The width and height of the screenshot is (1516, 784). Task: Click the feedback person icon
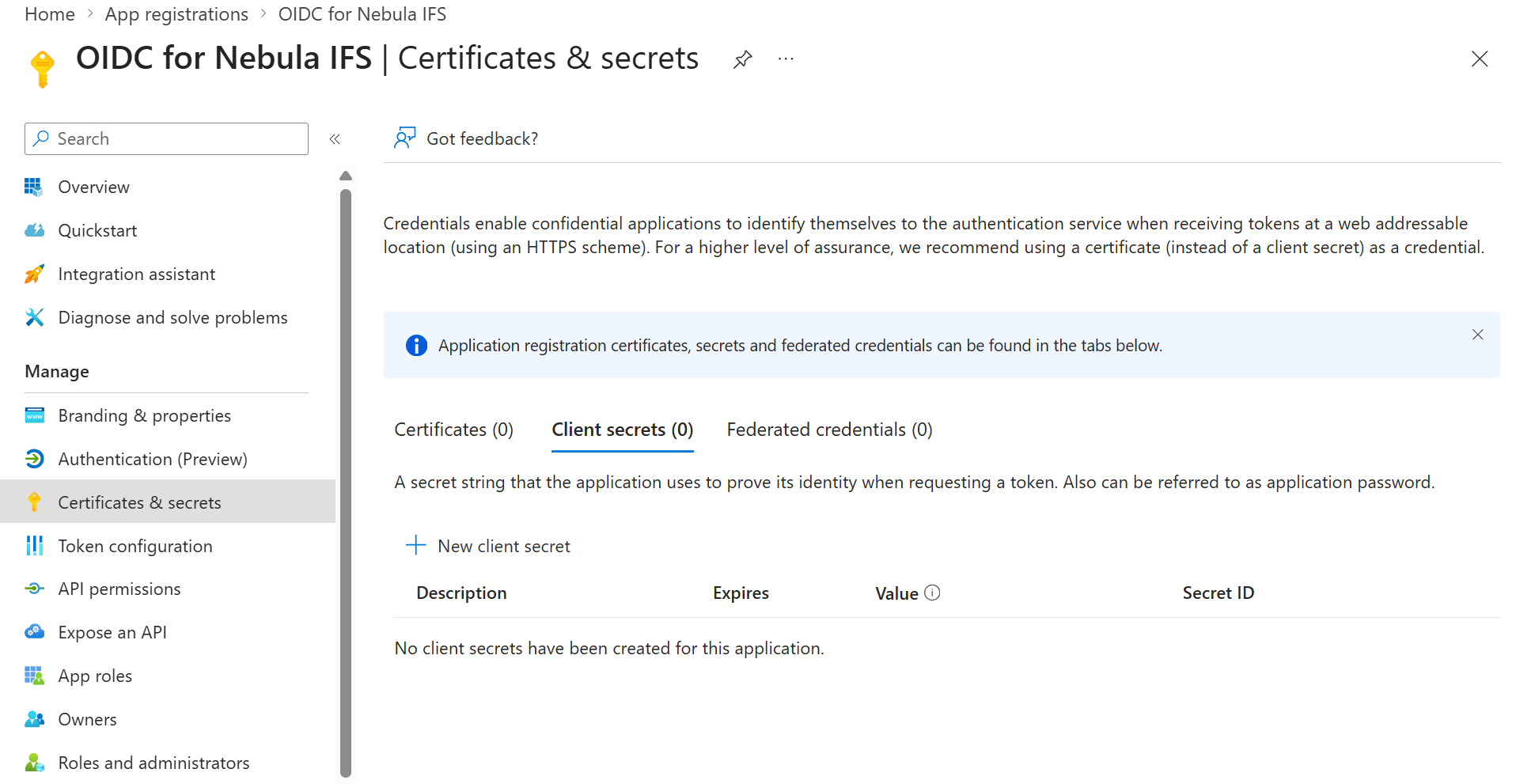coord(404,138)
